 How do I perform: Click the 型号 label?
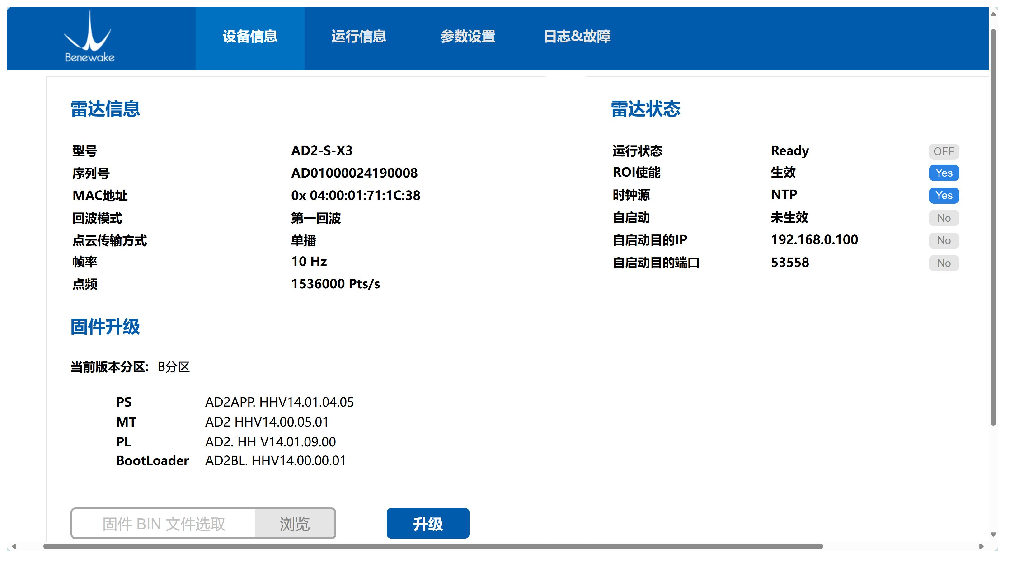[x=85, y=151]
